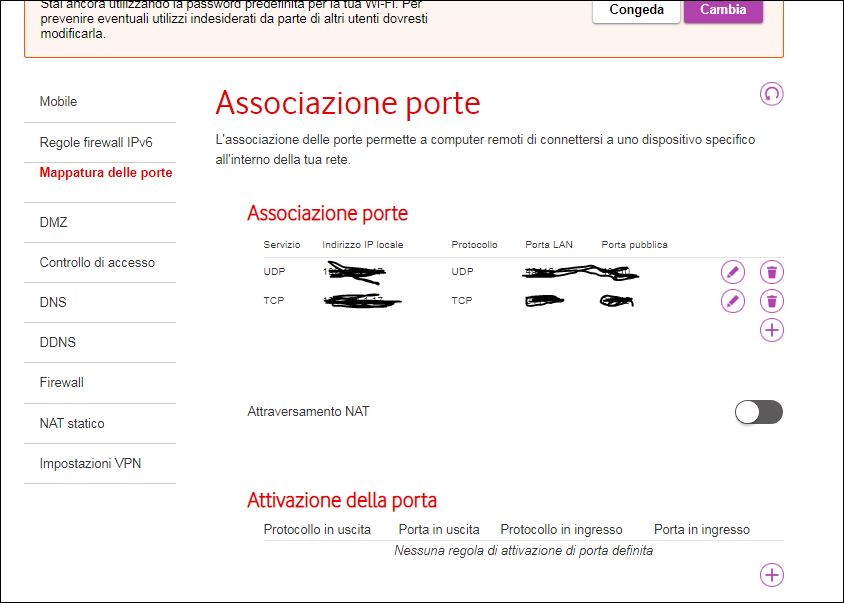
Task: Click the TCP protocol cell
Action: [461, 301]
